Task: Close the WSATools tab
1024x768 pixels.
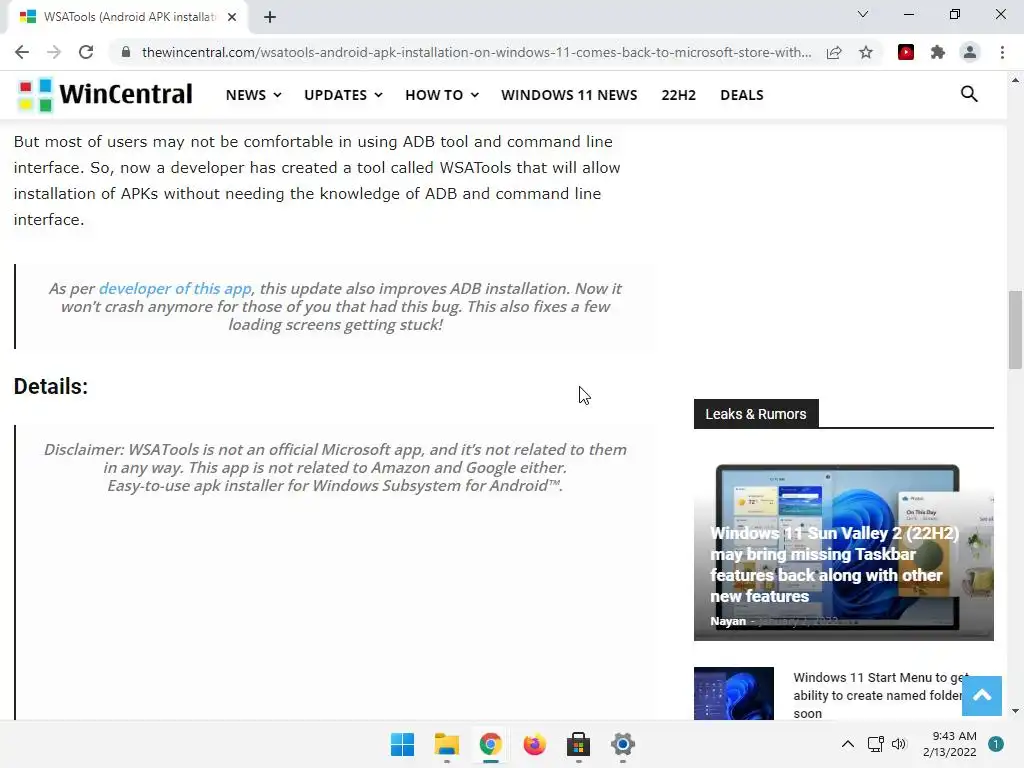Action: tap(232, 17)
